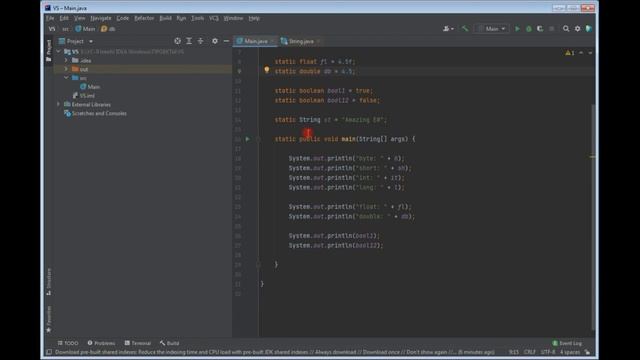The image size is (640, 360).
Task: Expand the .idea folder
Action: click(x=66, y=60)
